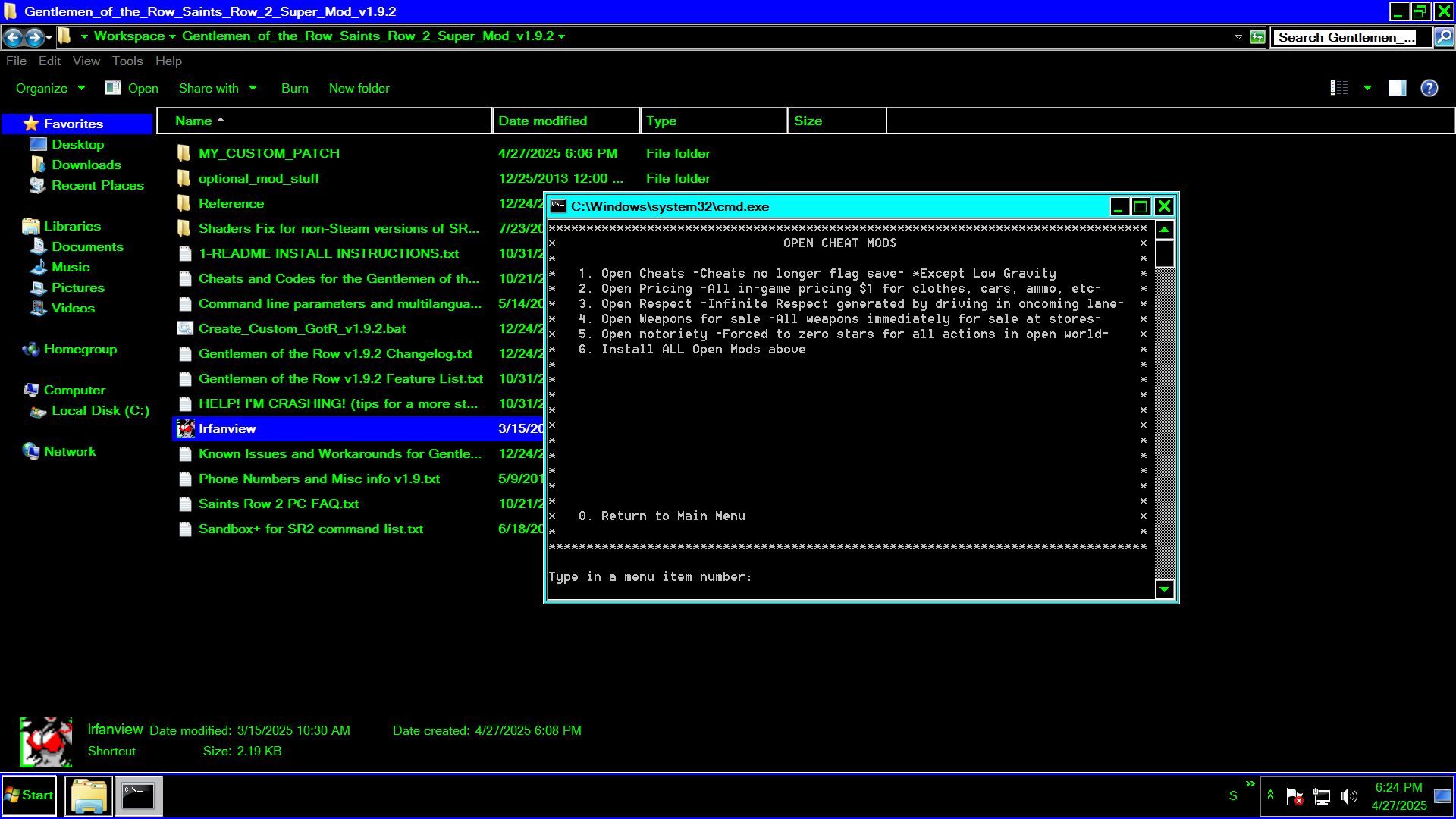
Task: Open Network in navigation pane
Action: click(x=70, y=451)
